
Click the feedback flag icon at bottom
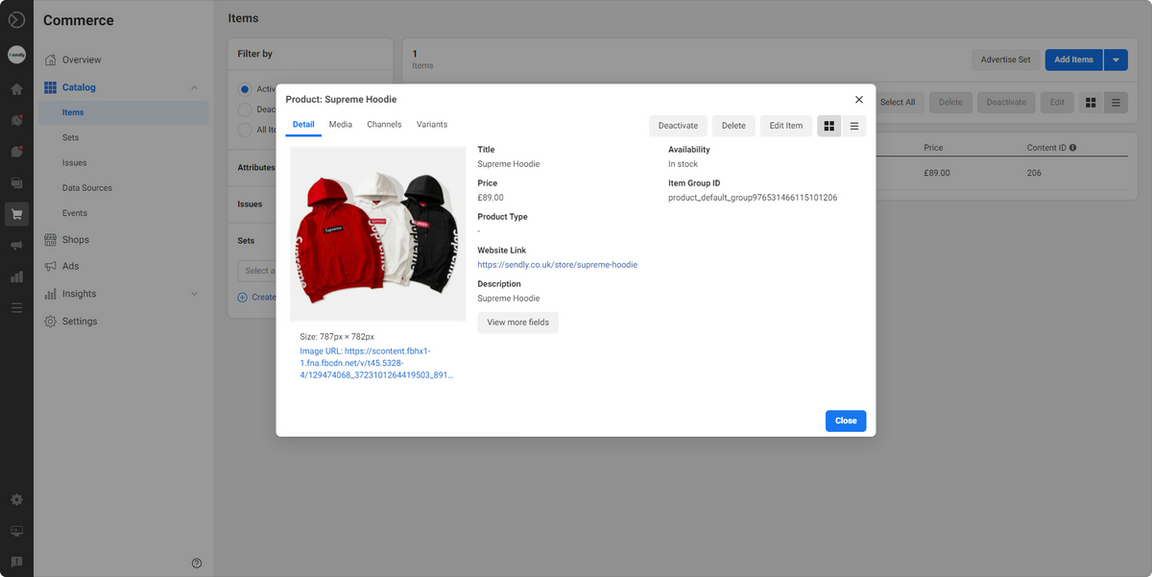pyautogui.click(x=16, y=562)
